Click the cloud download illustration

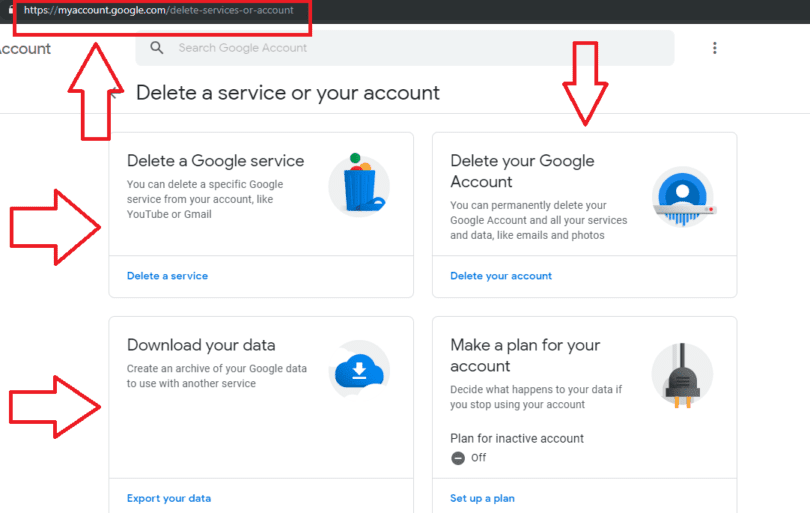[360, 370]
